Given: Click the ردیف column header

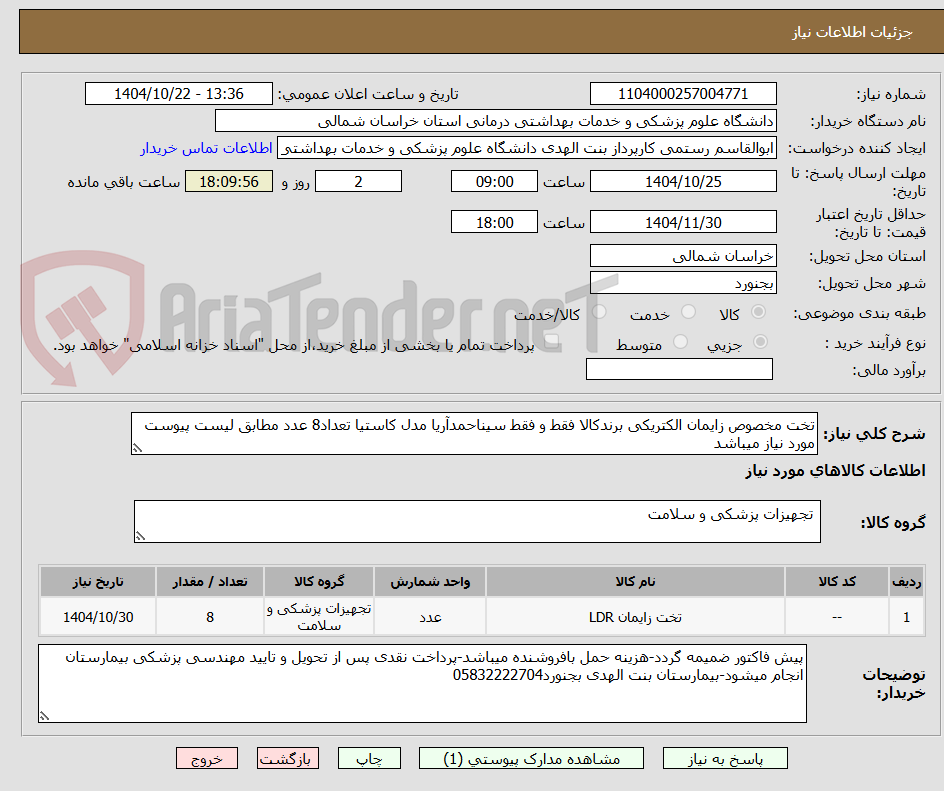Looking at the screenshot, I should [907, 582].
